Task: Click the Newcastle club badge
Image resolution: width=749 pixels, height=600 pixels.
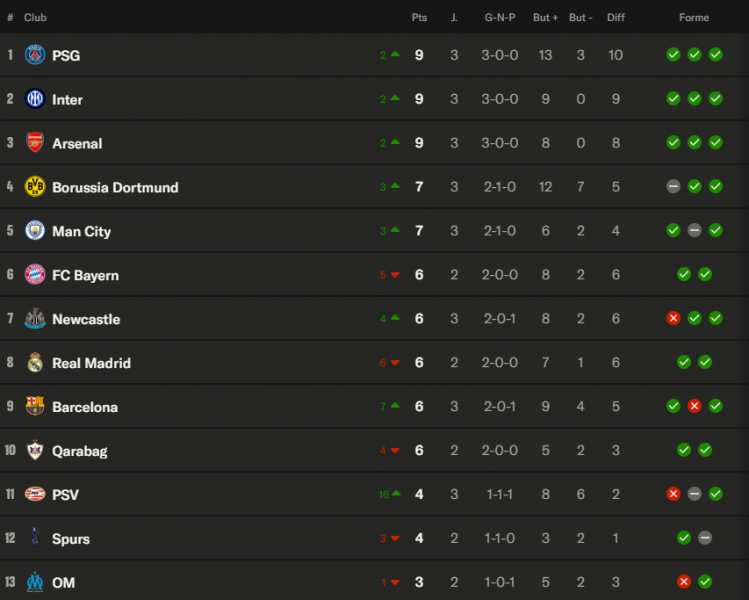Action: pyautogui.click(x=35, y=319)
